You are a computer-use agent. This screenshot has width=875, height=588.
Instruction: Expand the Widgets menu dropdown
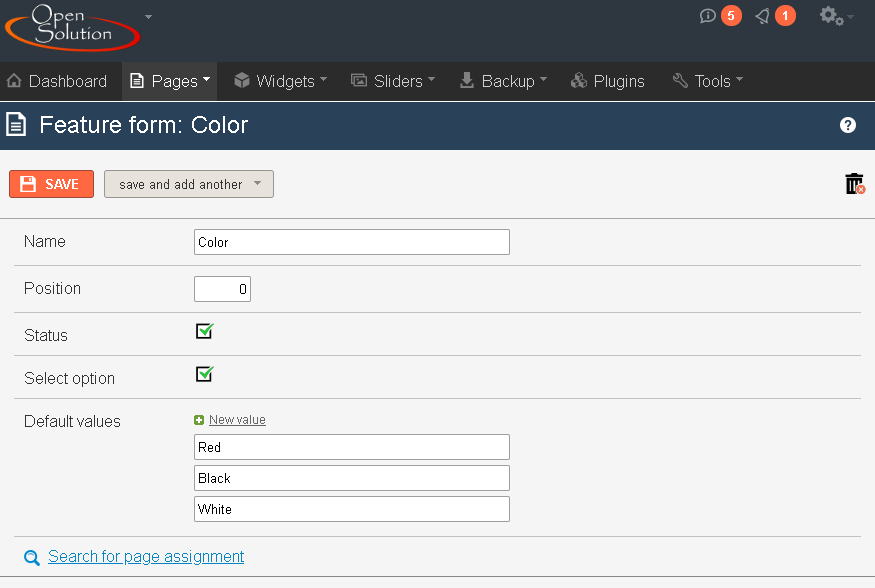point(280,81)
